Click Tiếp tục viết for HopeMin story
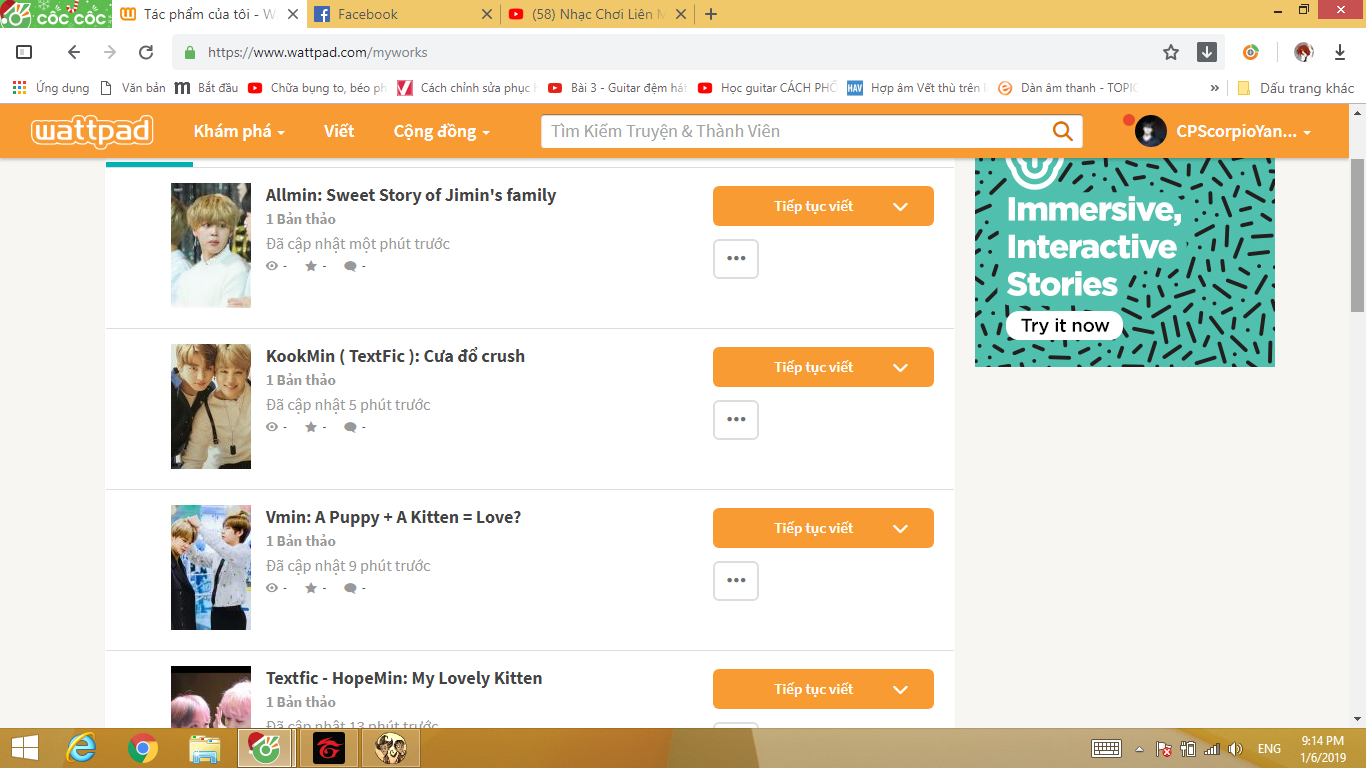The width and height of the screenshot is (1366, 768). pyautogui.click(x=813, y=689)
